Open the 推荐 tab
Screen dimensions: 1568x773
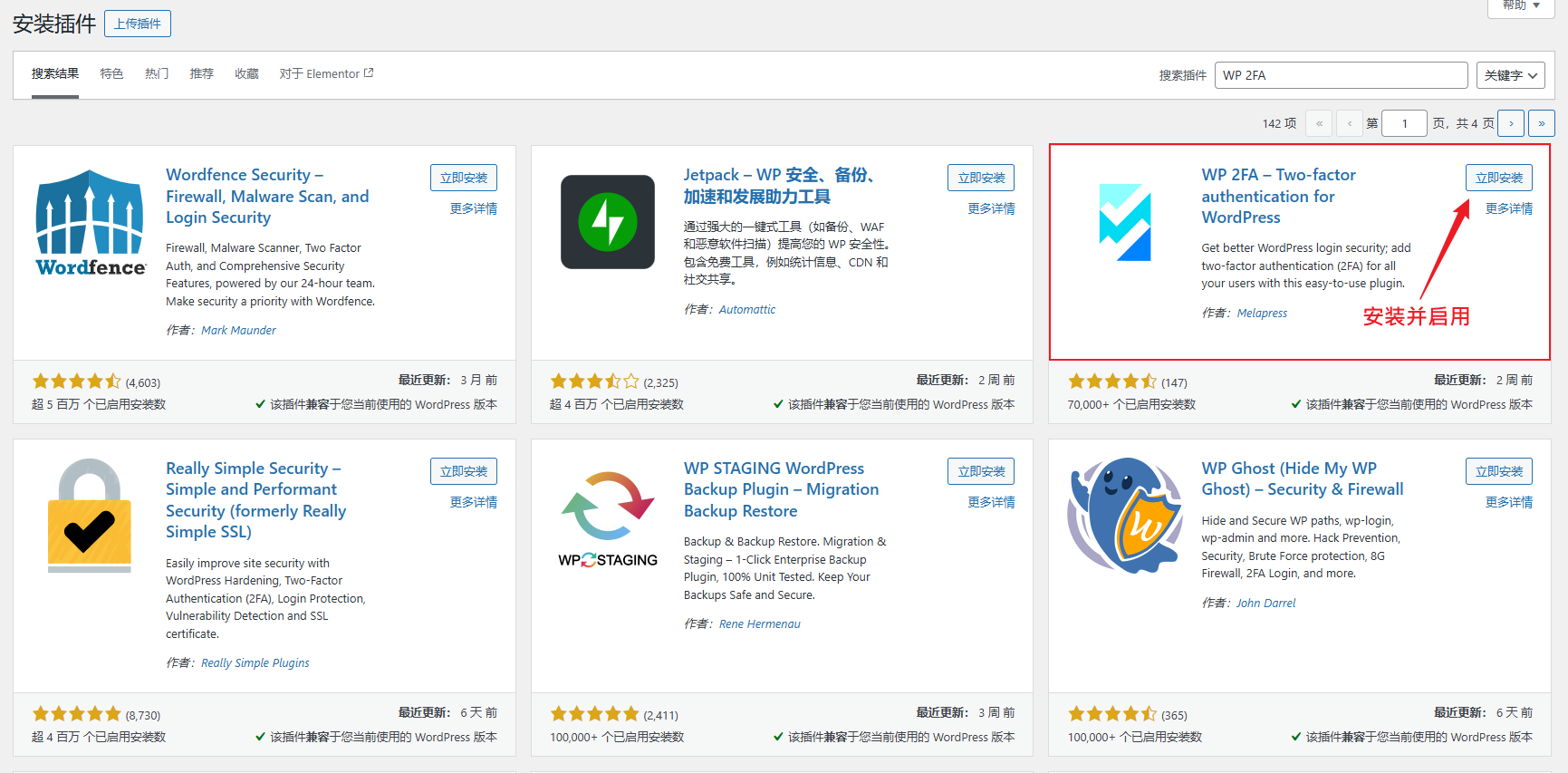pos(202,74)
